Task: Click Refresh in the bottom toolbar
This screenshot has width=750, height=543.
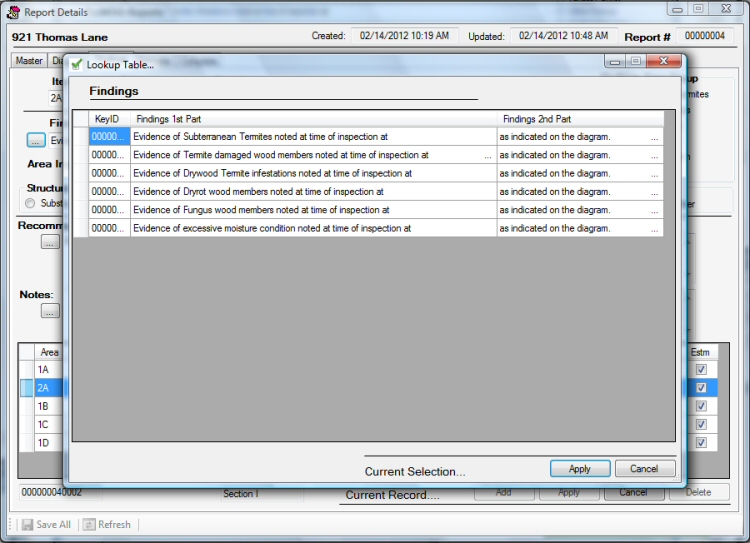Action: pyautogui.click(x=107, y=524)
